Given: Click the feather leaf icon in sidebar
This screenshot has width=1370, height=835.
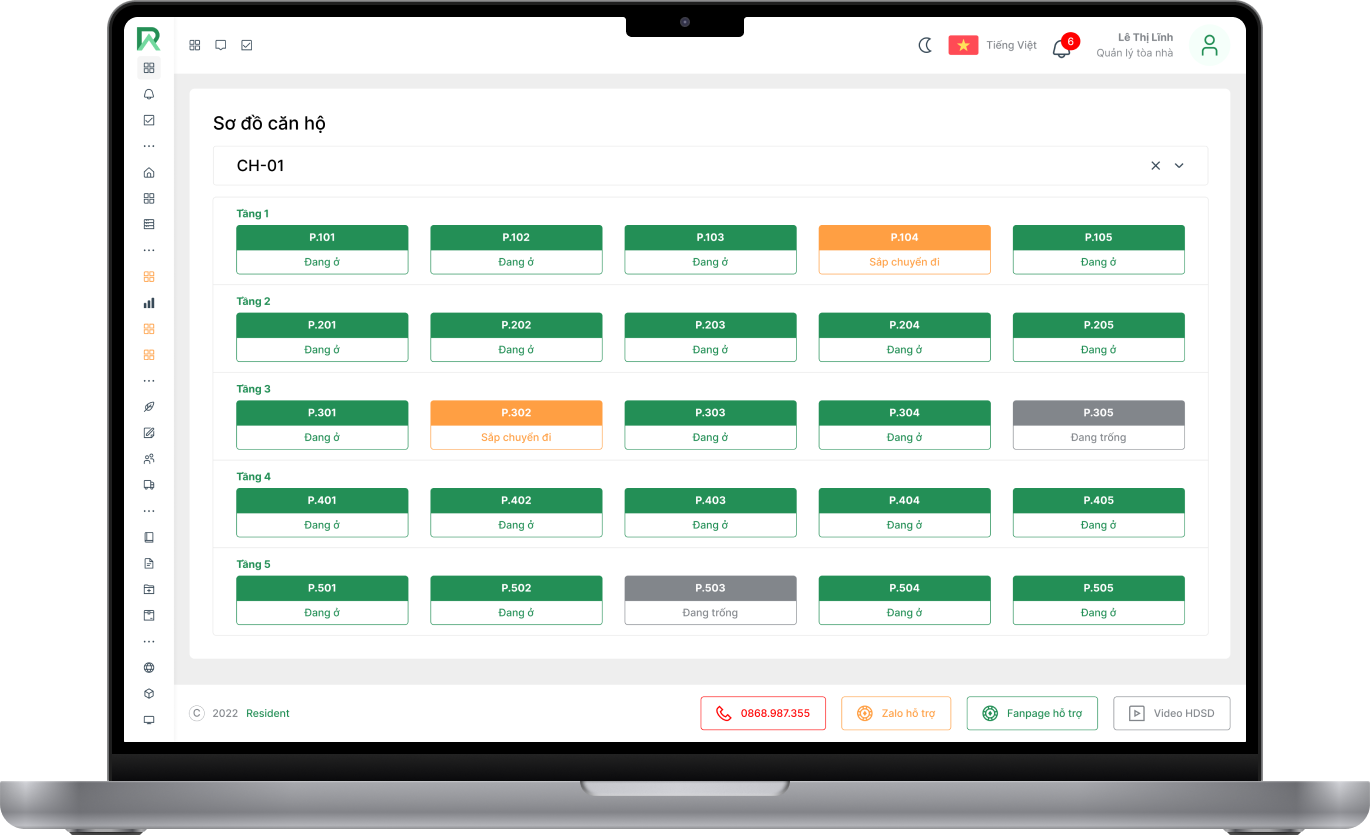Looking at the screenshot, I should point(149,407).
